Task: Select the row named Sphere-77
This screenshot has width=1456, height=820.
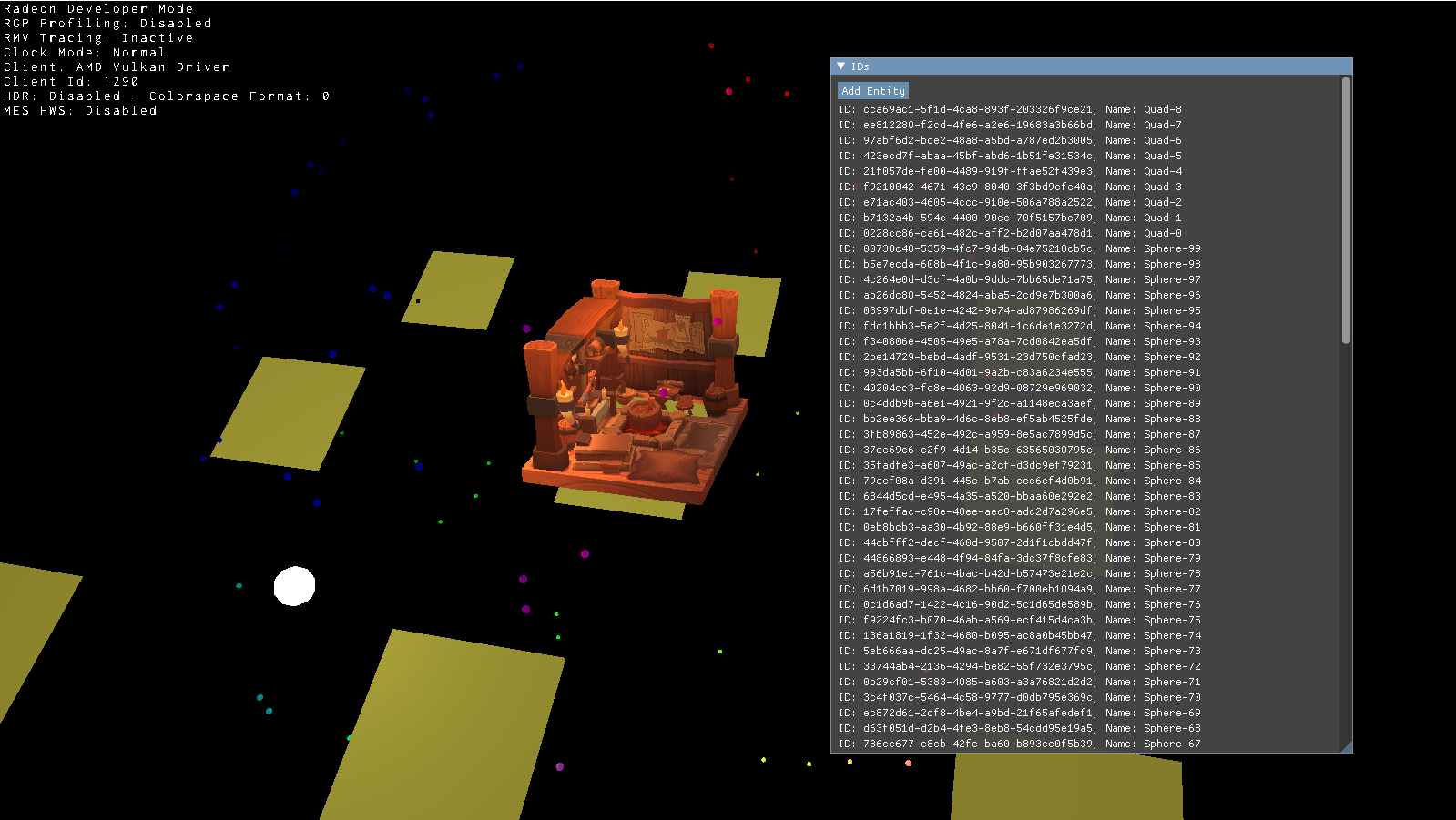Action: [x=1020, y=589]
